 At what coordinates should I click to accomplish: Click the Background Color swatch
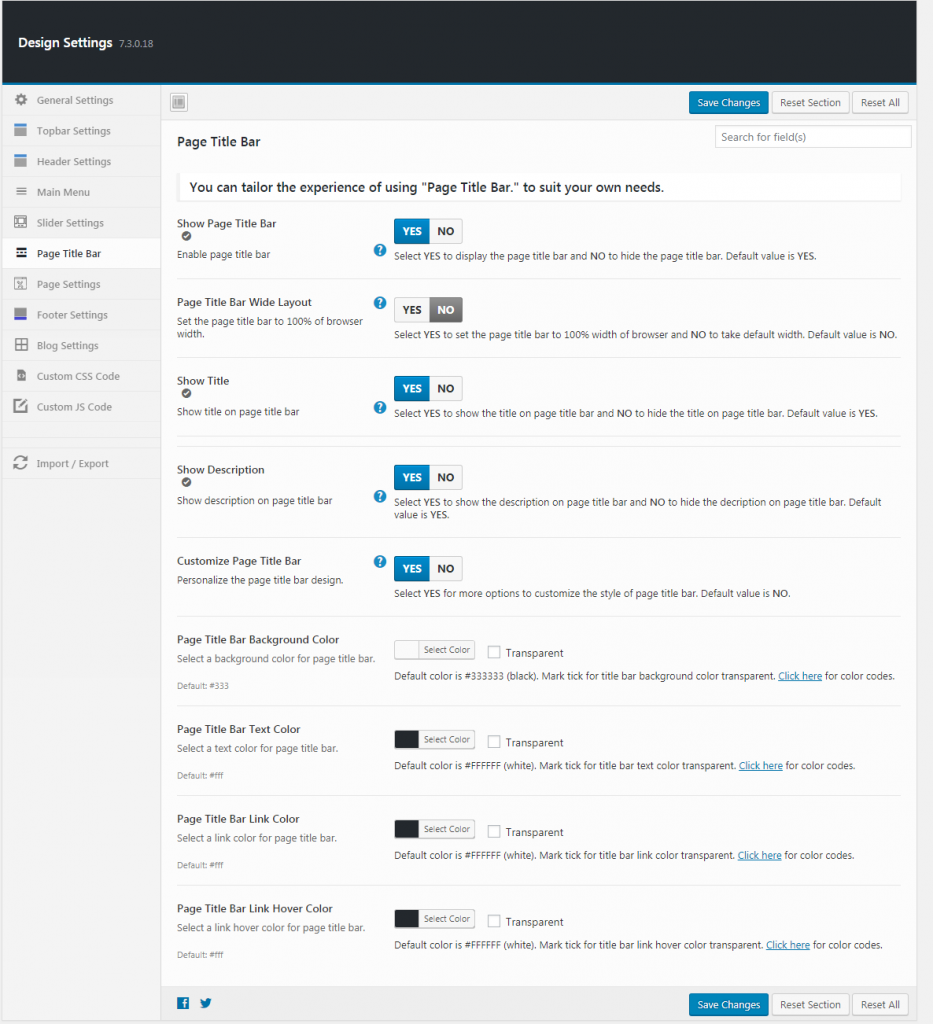point(407,650)
